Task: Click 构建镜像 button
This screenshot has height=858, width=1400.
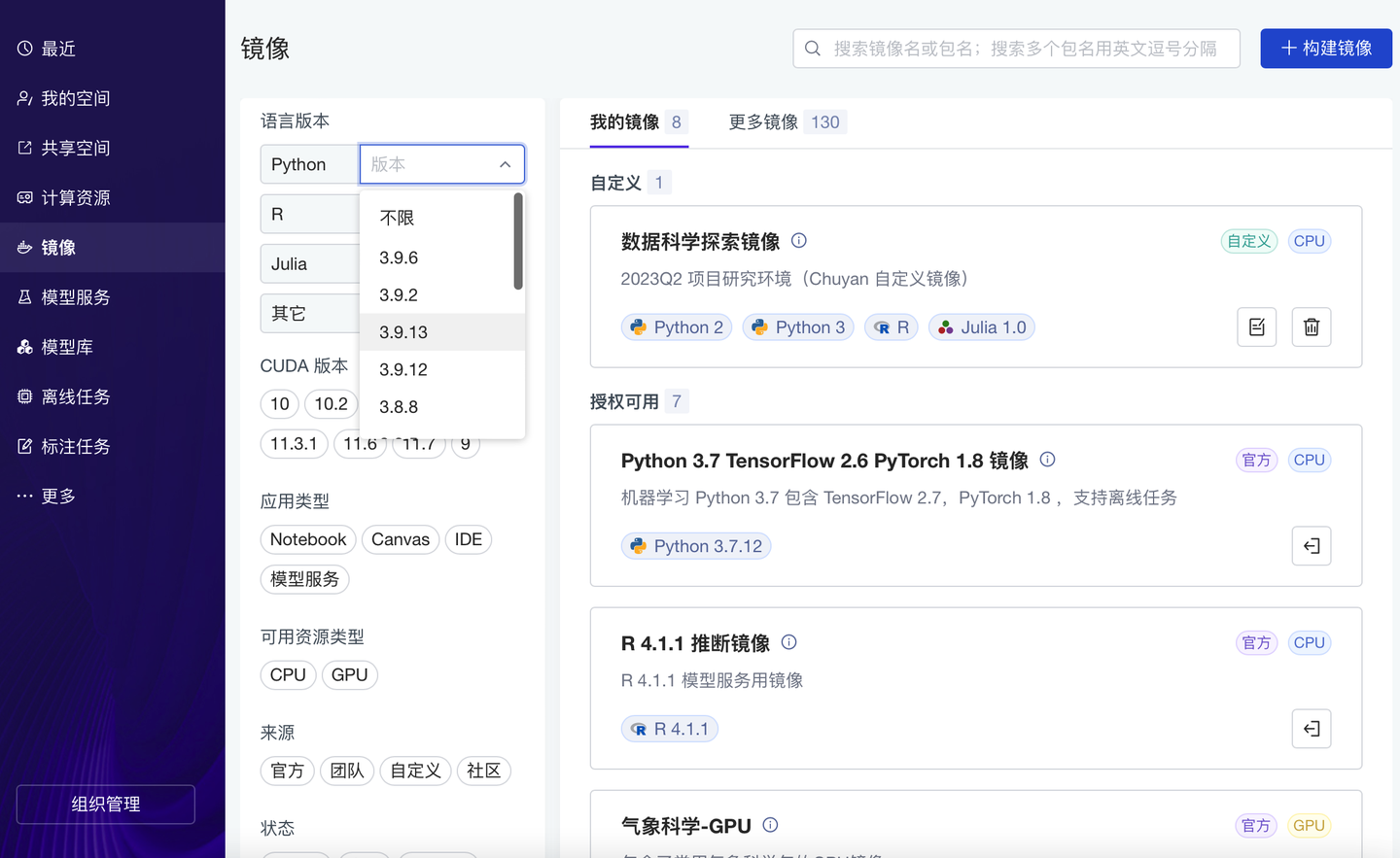Action: pyautogui.click(x=1326, y=49)
